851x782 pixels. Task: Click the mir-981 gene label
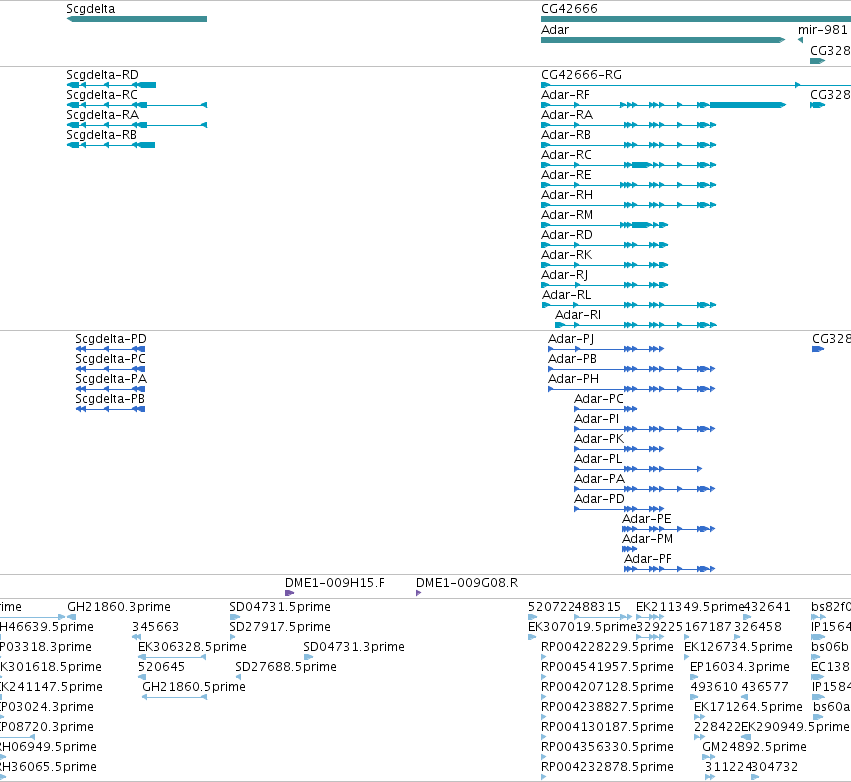coord(823,30)
